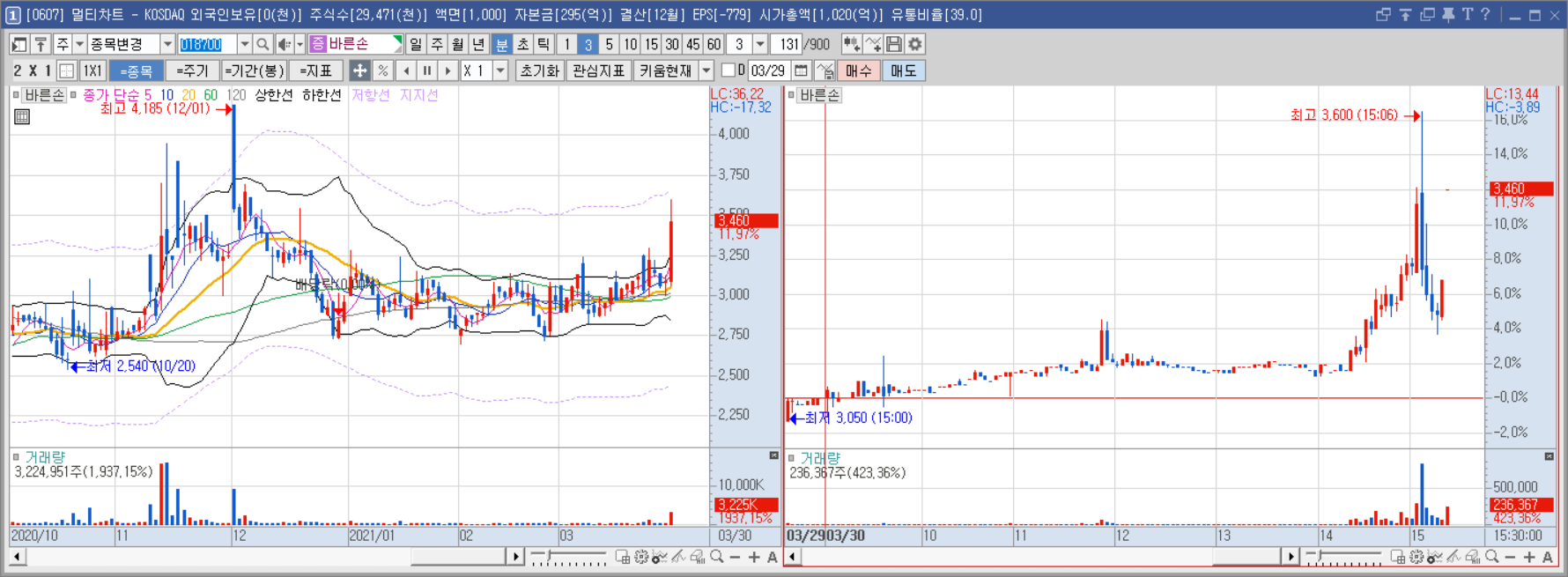
Task: Click the chart settings gear icon
Action: point(915,44)
